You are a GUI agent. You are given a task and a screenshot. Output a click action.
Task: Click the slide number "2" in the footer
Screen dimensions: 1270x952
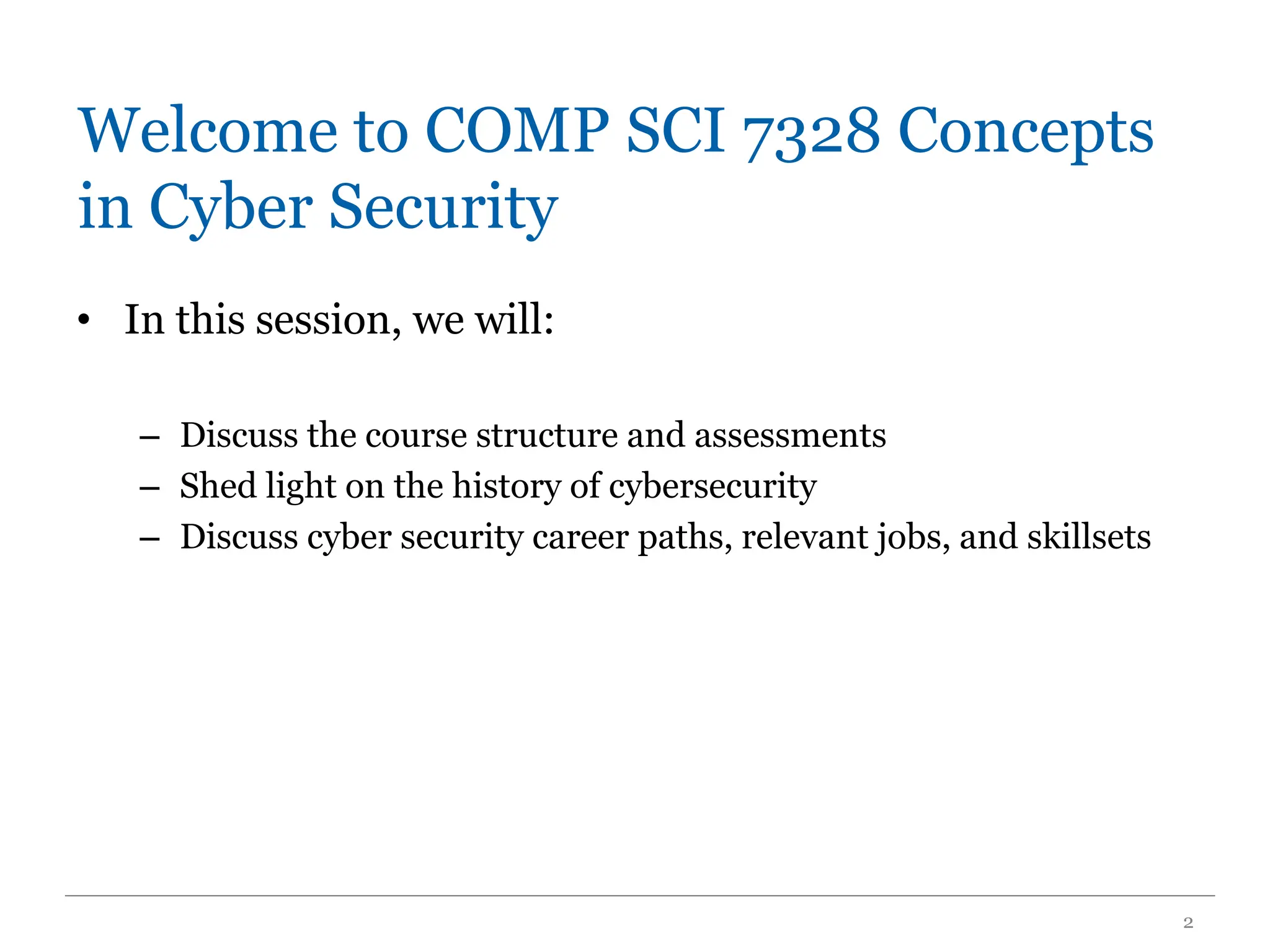coord(1188,923)
